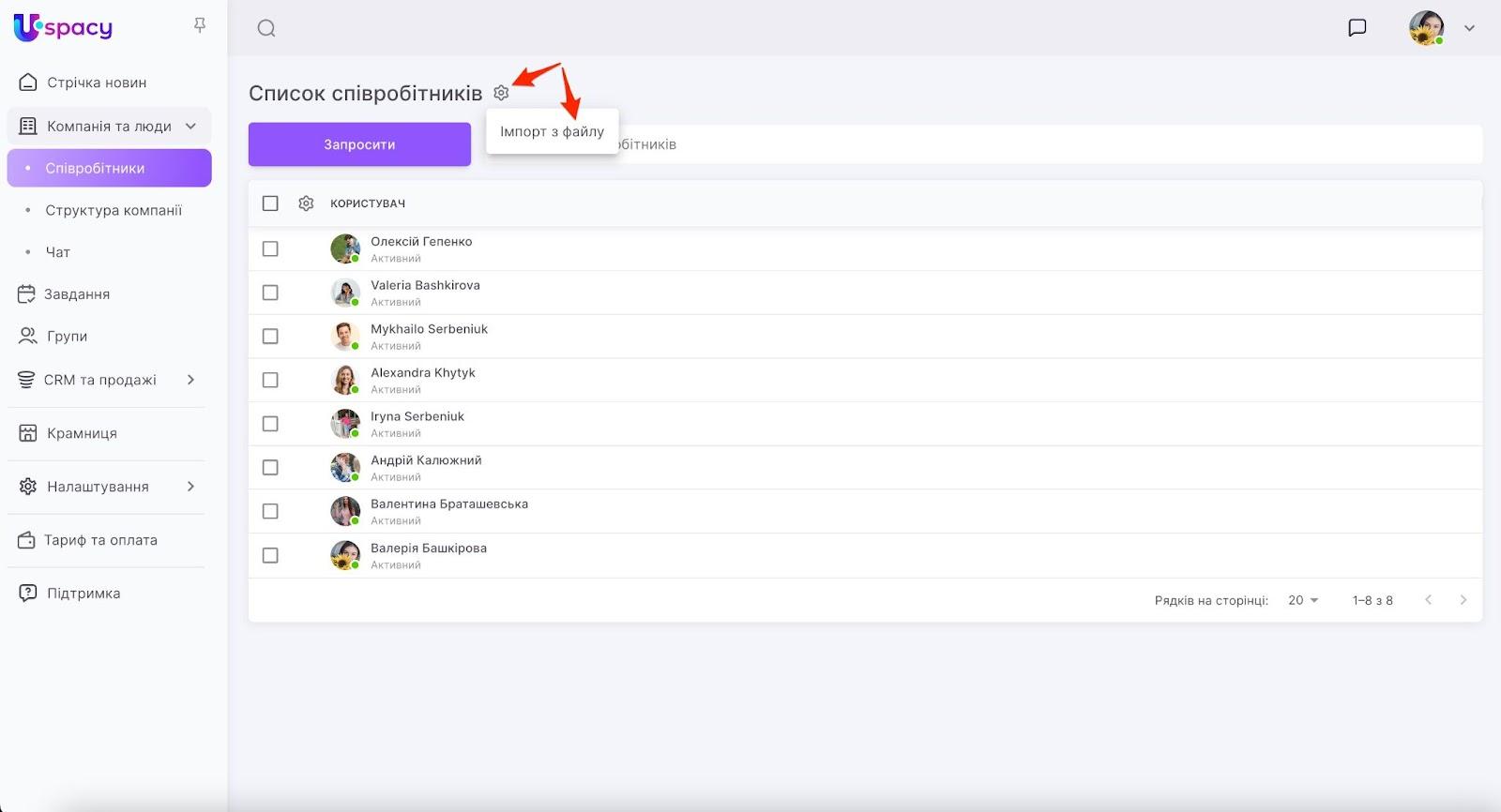Open Iryna Serbeniuk's profile name

[417, 416]
